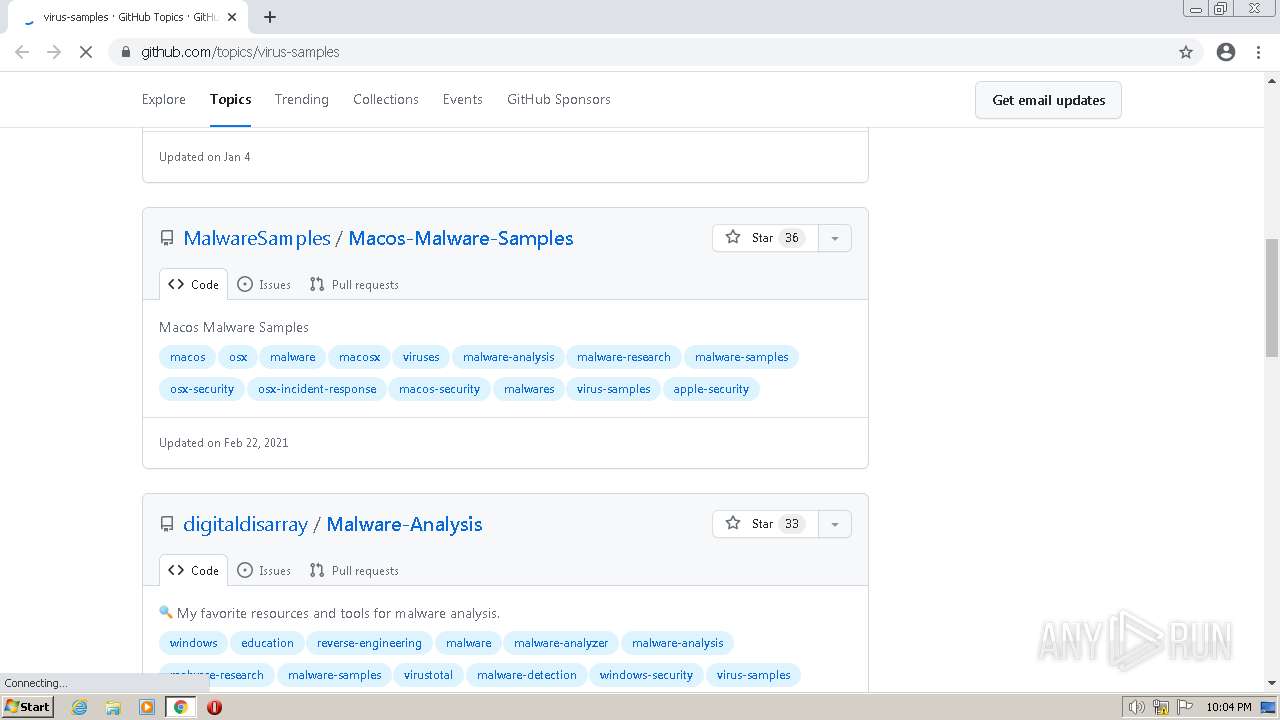
Task: Open Action Center flag icon
Action: (1185, 707)
